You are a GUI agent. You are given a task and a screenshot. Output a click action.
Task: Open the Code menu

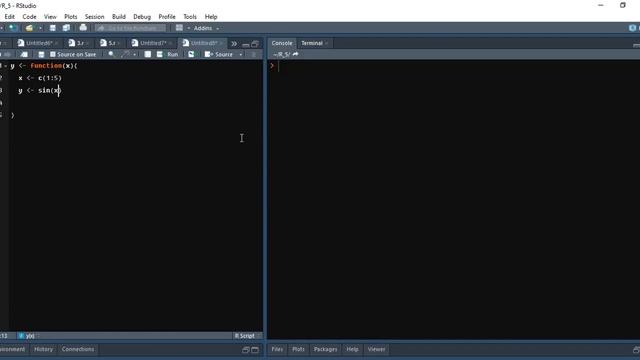(29, 17)
